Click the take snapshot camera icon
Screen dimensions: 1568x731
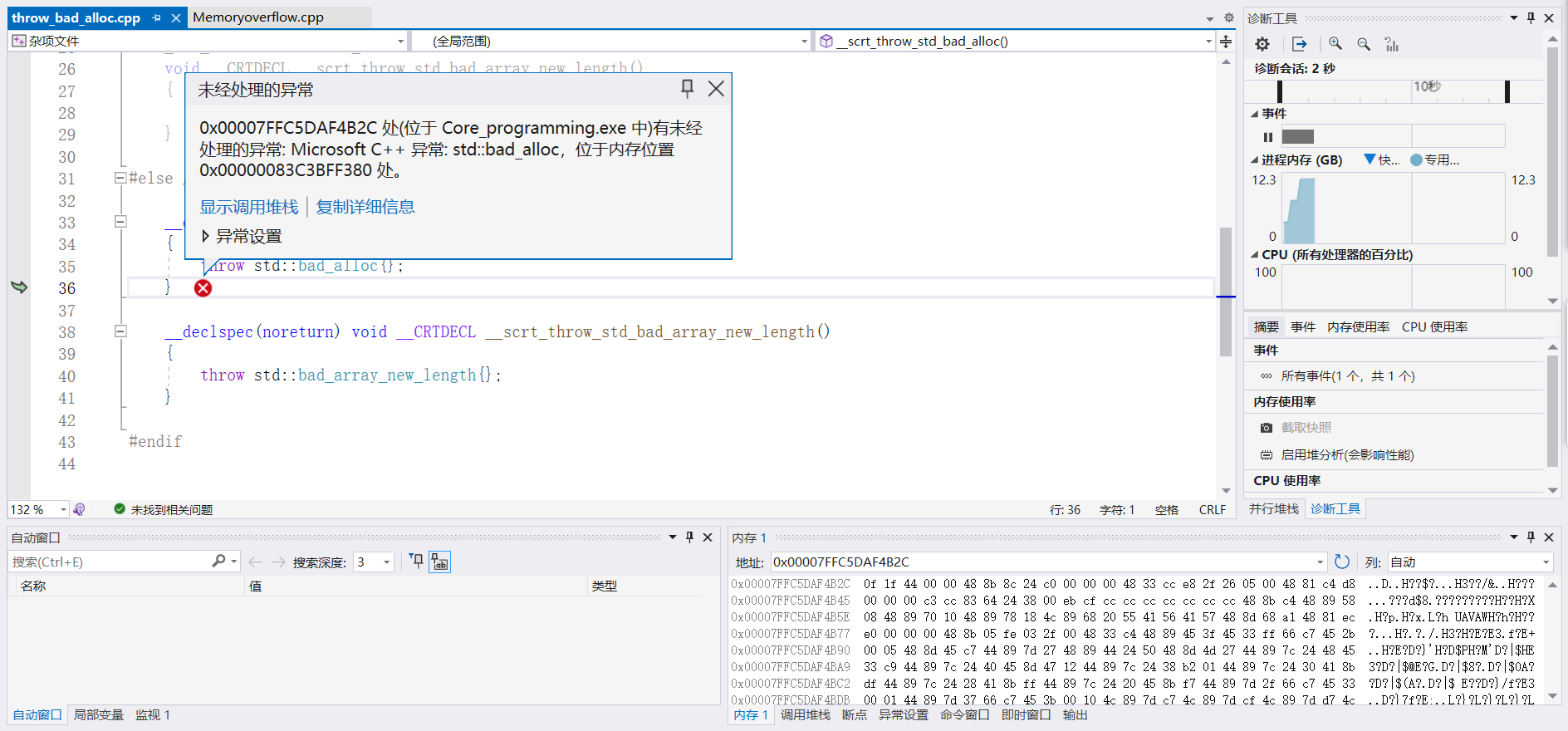point(1267,428)
